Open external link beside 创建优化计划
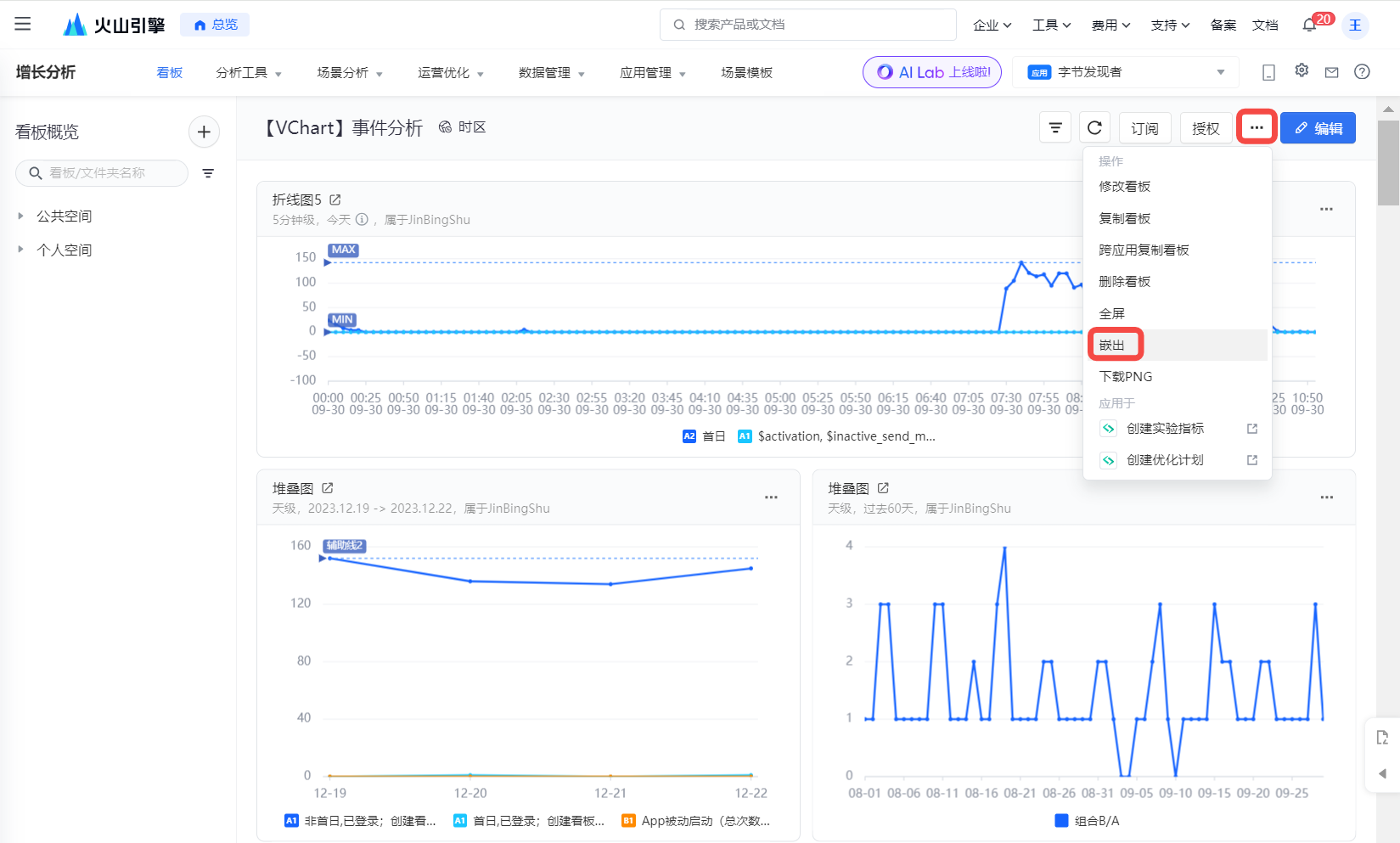The height and width of the screenshot is (843, 1400). [1251, 460]
